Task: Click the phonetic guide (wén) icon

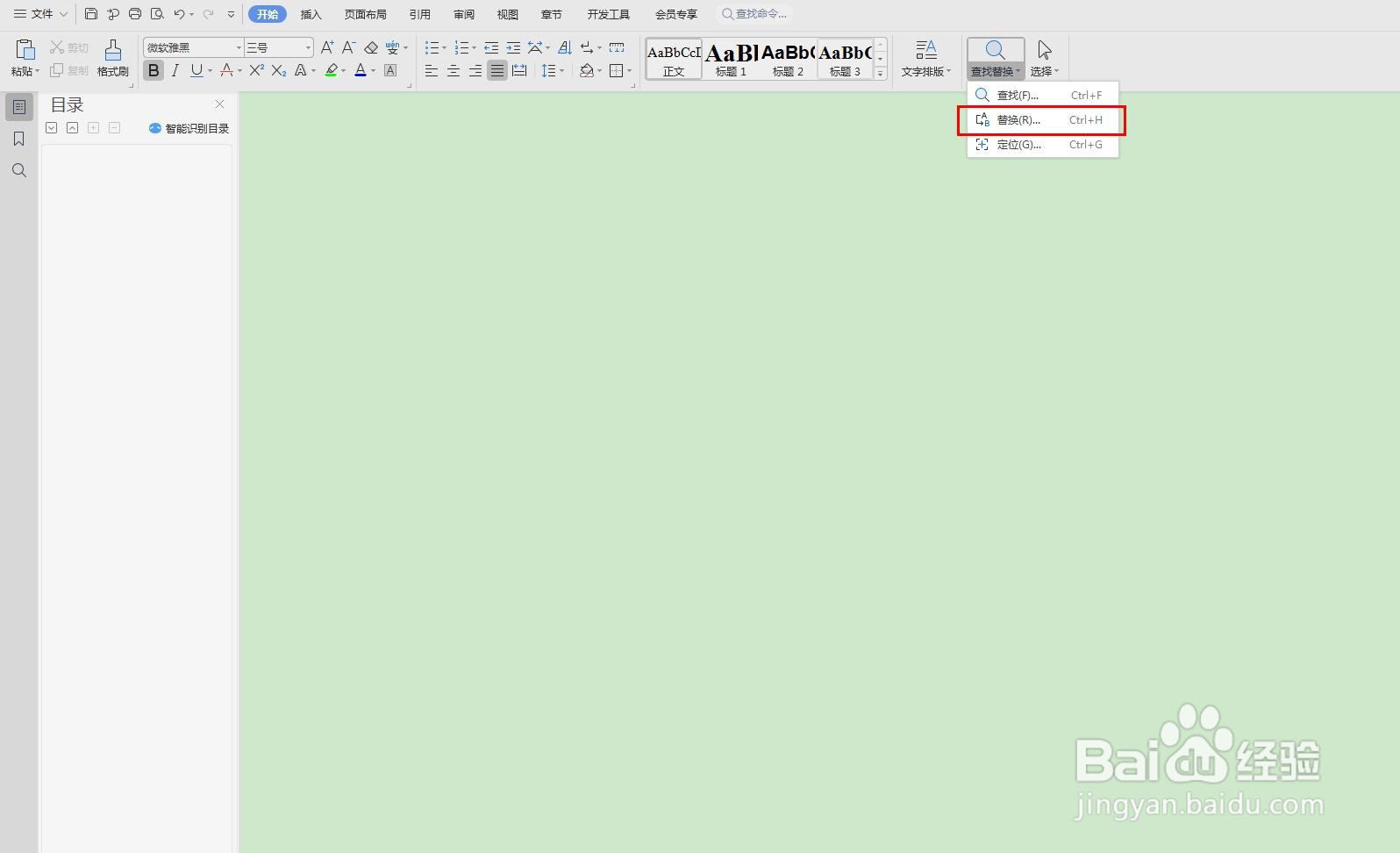Action: click(392, 47)
